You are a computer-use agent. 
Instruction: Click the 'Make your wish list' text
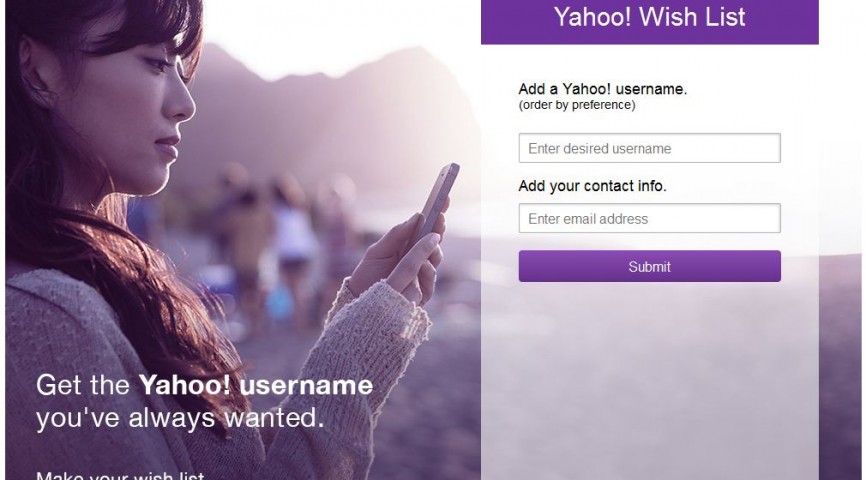tap(120, 475)
